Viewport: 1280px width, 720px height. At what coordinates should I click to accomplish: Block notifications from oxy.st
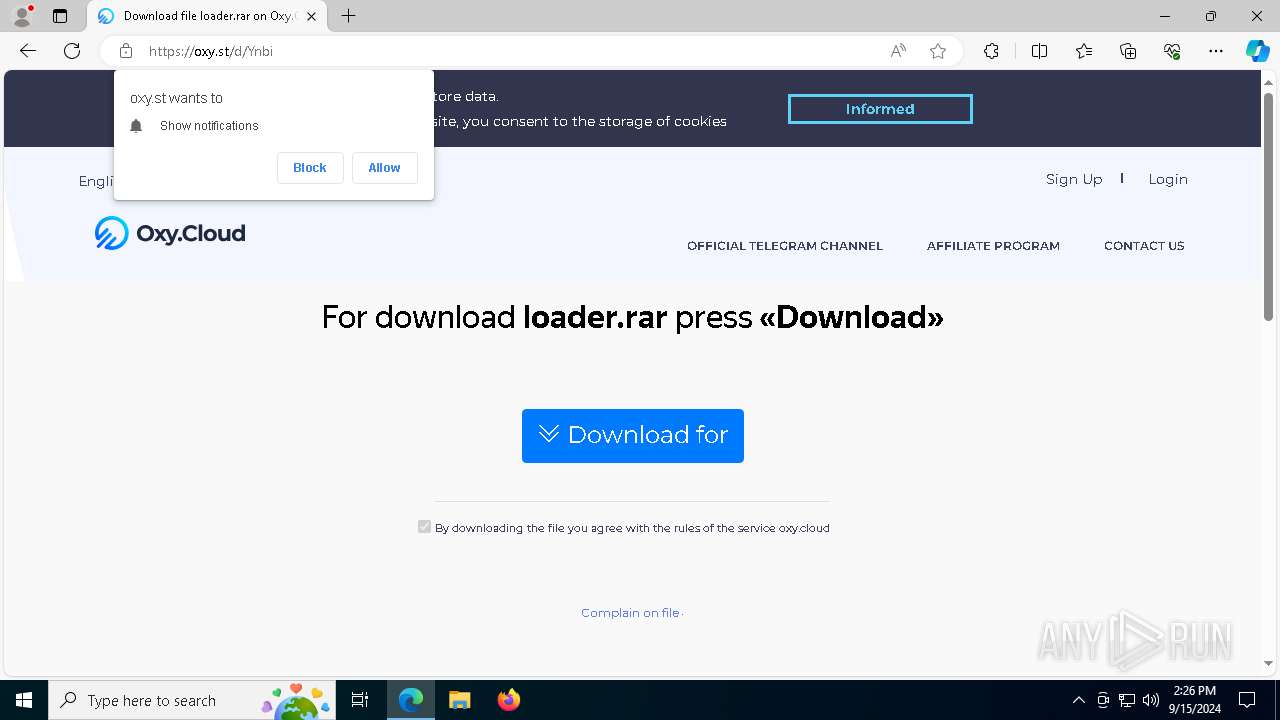coord(310,168)
